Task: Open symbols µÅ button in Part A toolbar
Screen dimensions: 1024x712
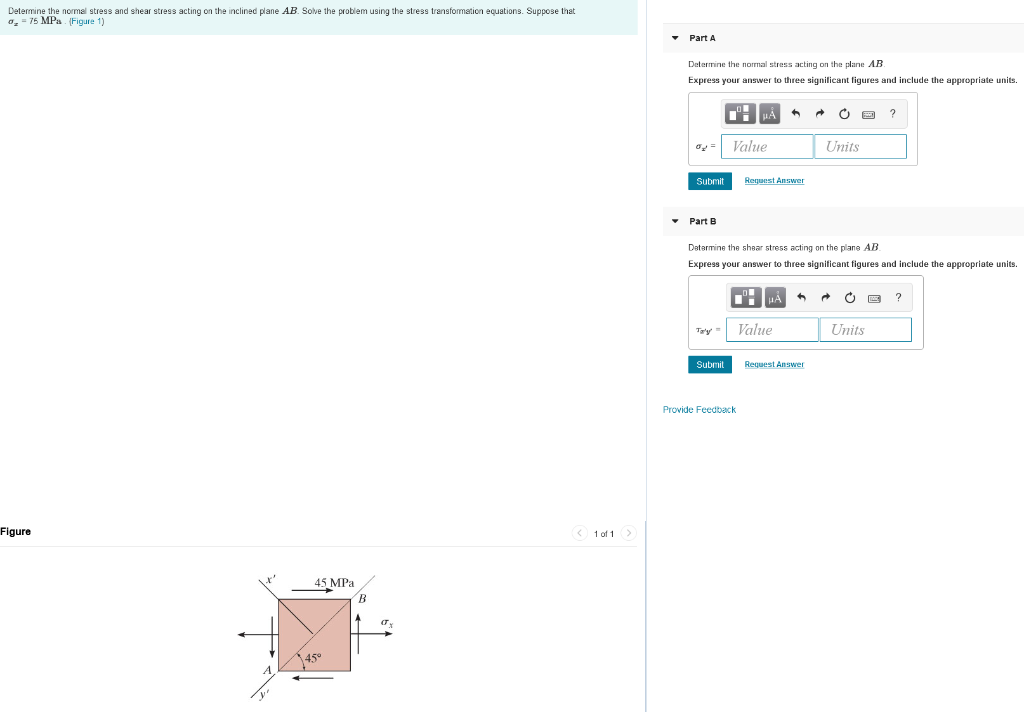Action: 769,114
